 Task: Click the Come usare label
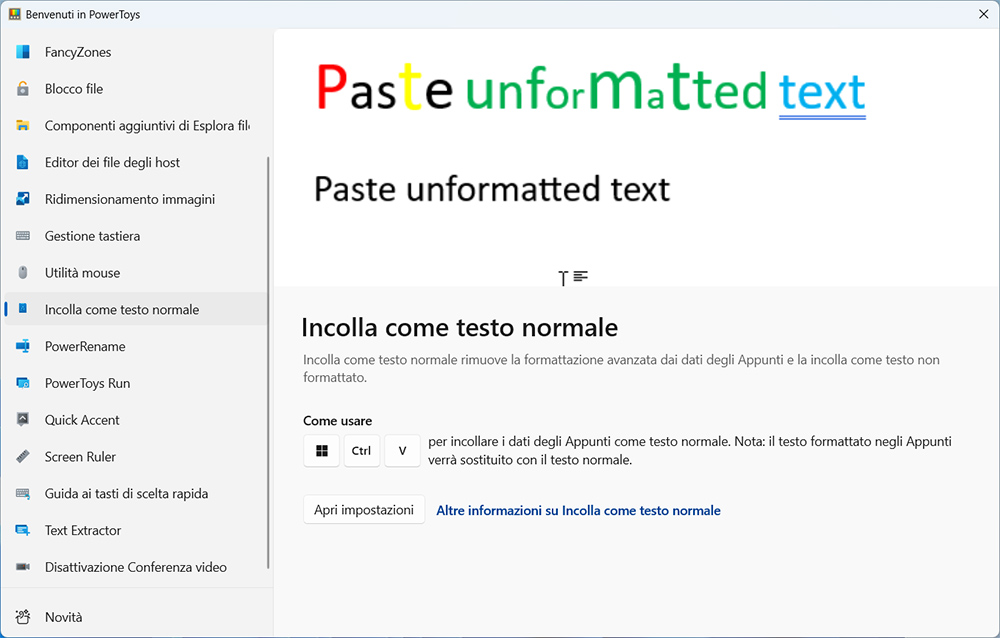click(337, 420)
